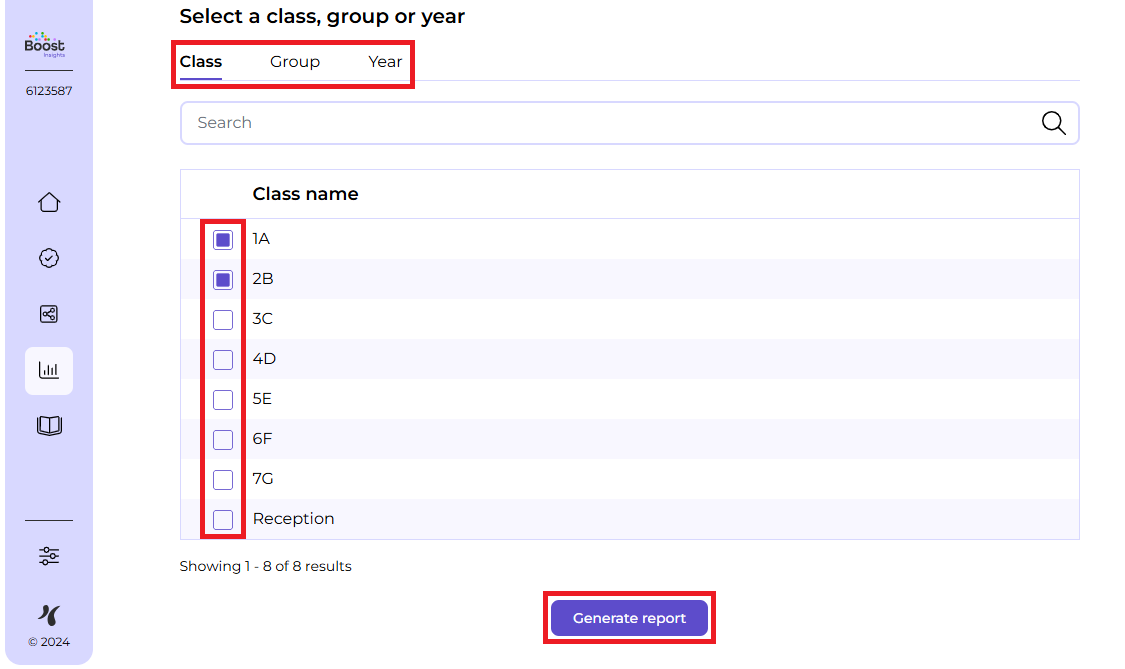Open the open-book sidebar icon
The width and height of the screenshot is (1125, 669).
(x=49, y=426)
